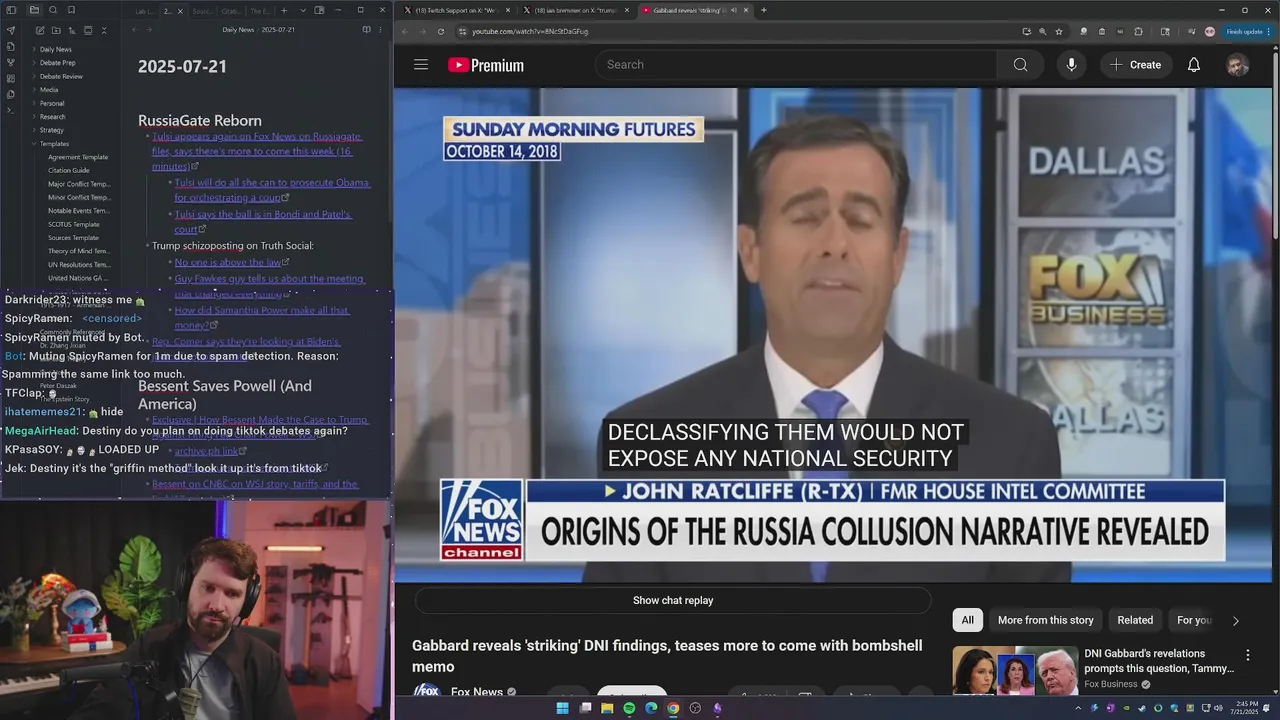
Task: Open Spotify from the taskbar
Action: pyautogui.click(x=629, y=708)
